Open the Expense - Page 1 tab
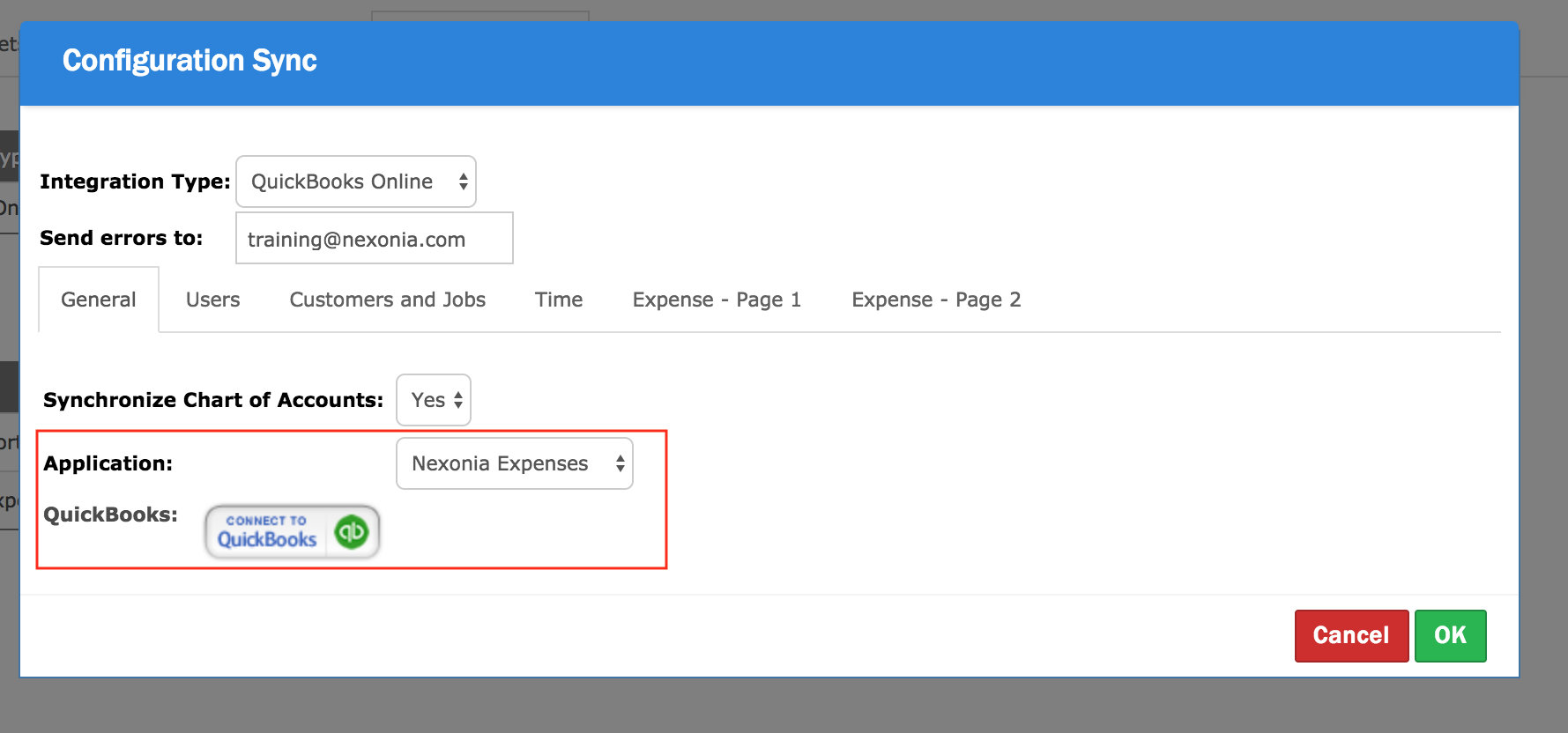 tap(717, 300)
